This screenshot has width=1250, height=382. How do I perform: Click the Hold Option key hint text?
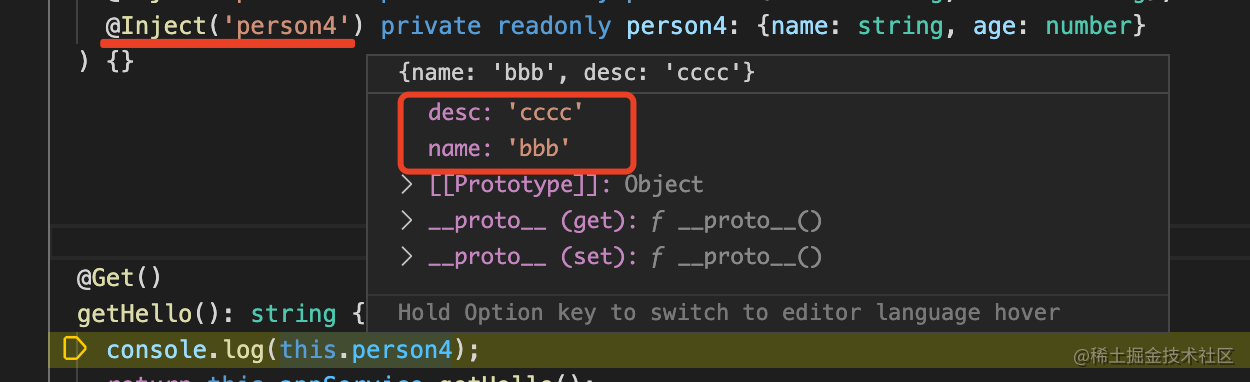click(728, 312)
